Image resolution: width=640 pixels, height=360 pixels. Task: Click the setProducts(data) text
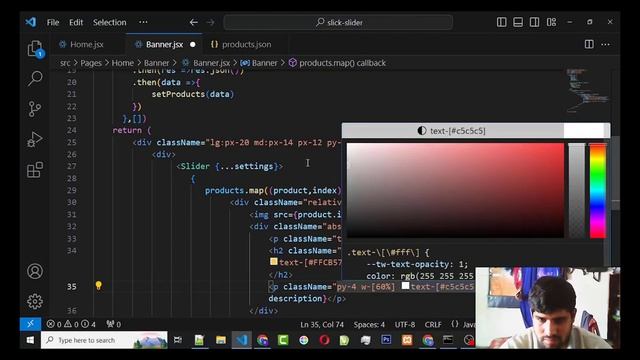pos(193,94)
